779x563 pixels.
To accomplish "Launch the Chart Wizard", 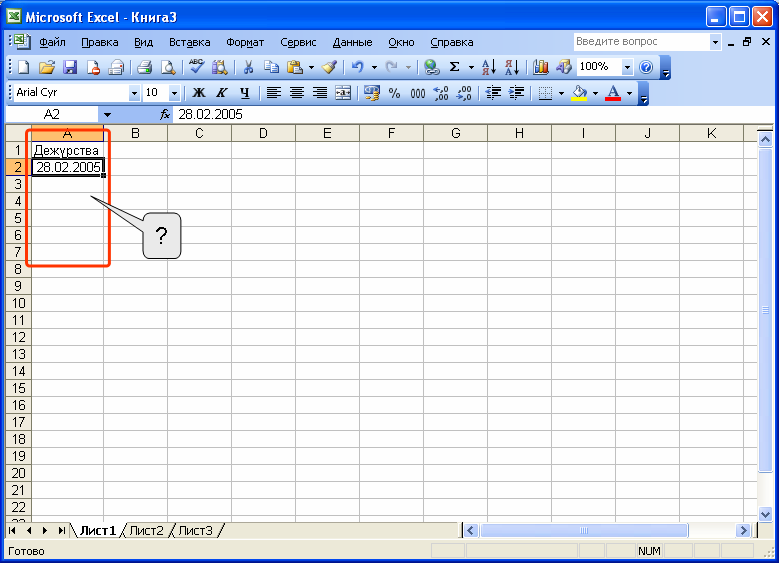I will (541, 67).
